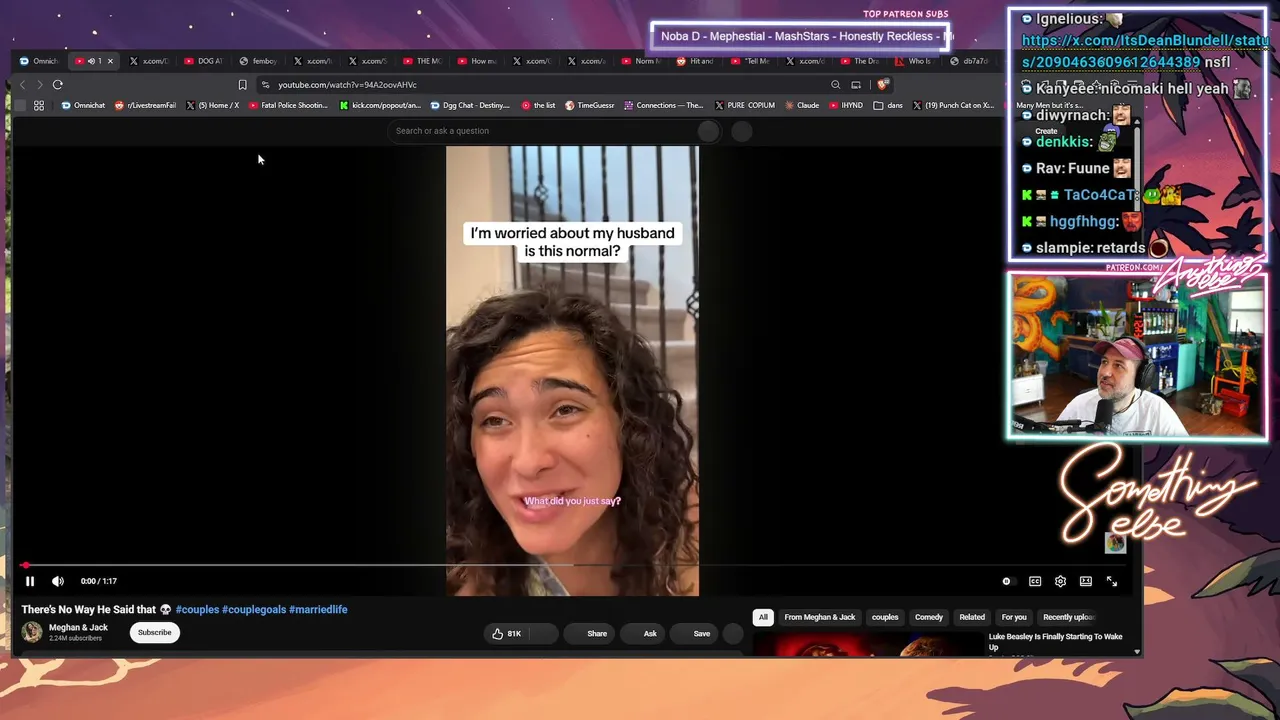Viewport: 1280px width, 720px height.
Task: Open the player settings gear
Action: [x=1060, y=581]
